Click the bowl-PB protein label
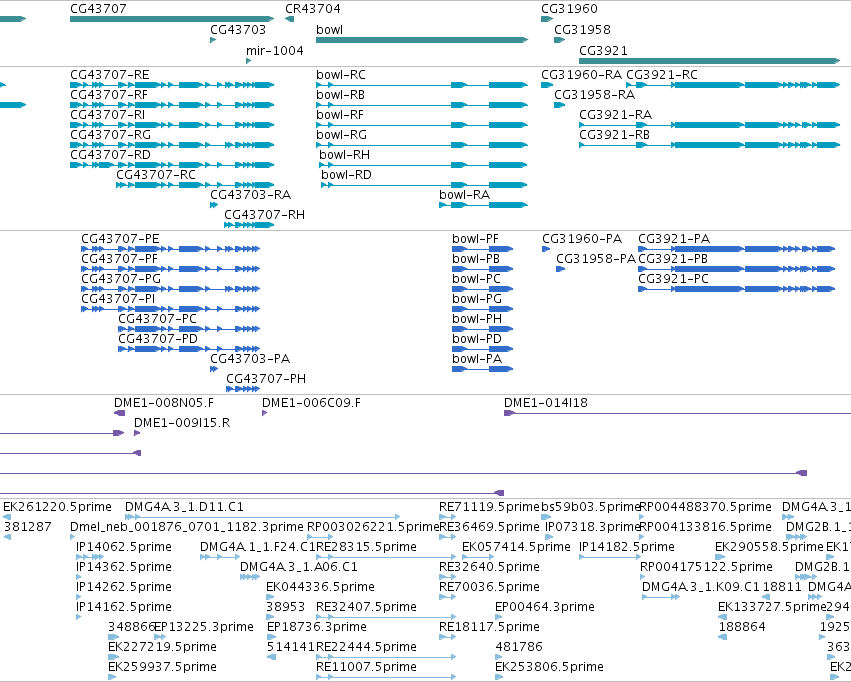The height and width of the screenshot is (682, 851). (476, 259)
